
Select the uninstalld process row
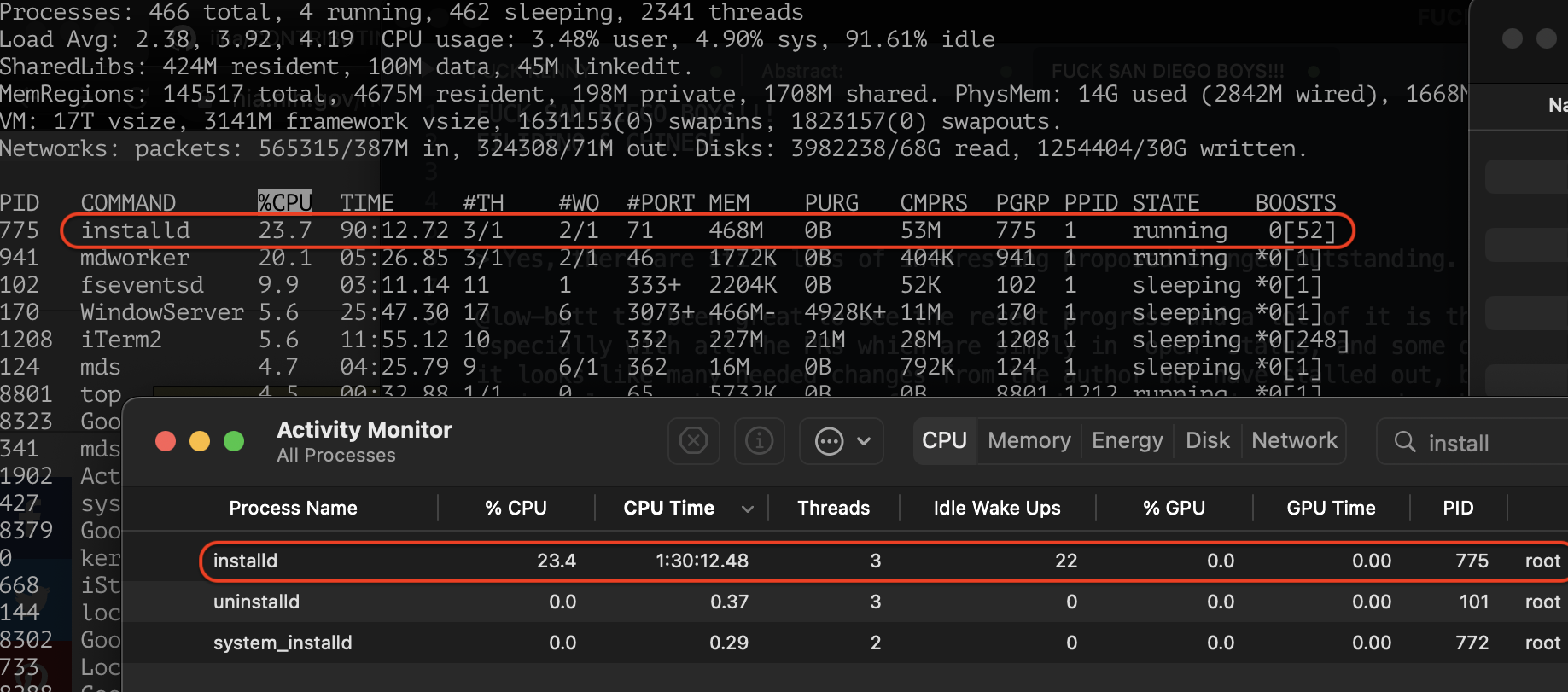(x=597, y=602)
